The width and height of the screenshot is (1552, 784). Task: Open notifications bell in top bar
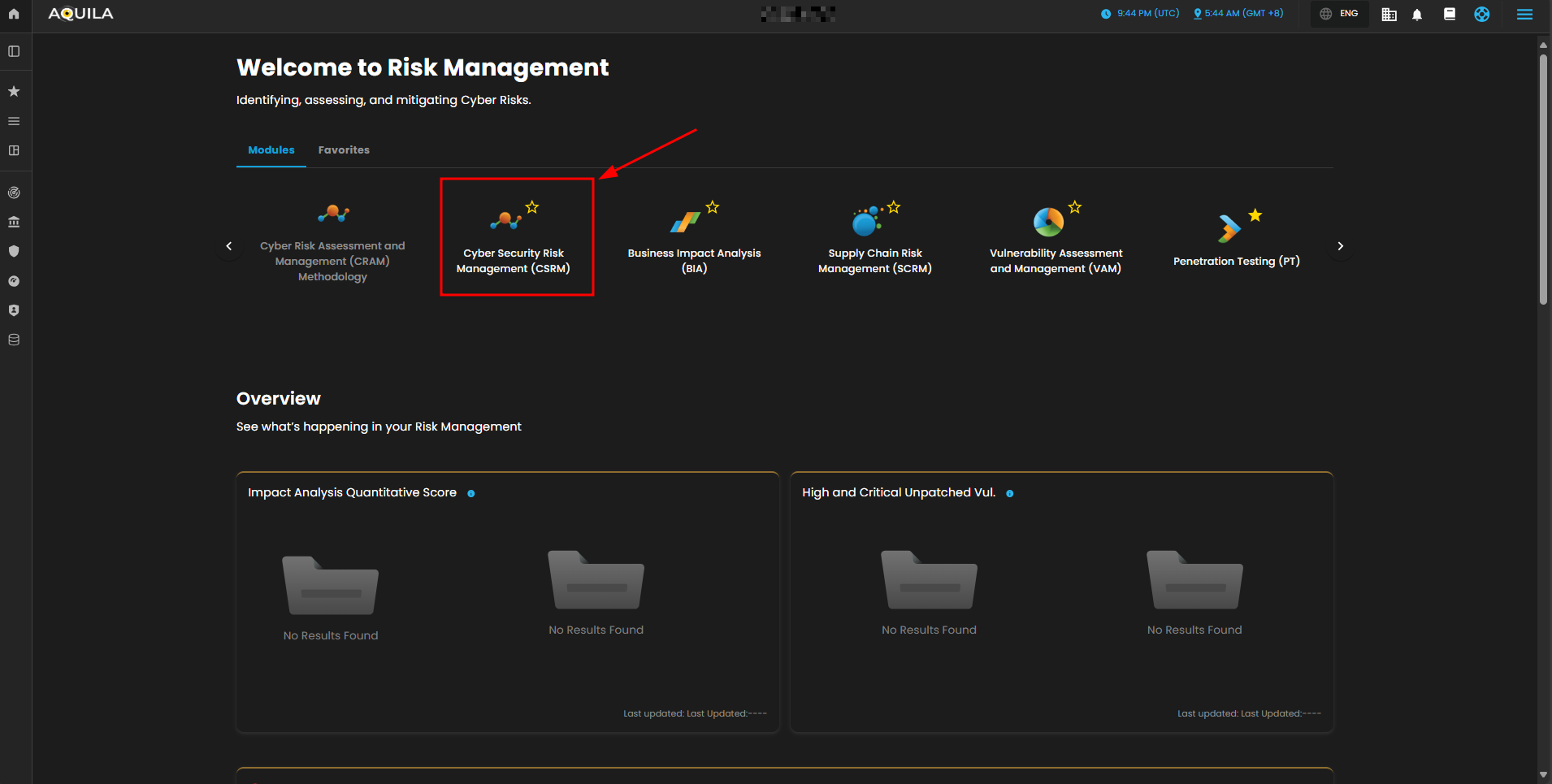tap(1417, 15)
